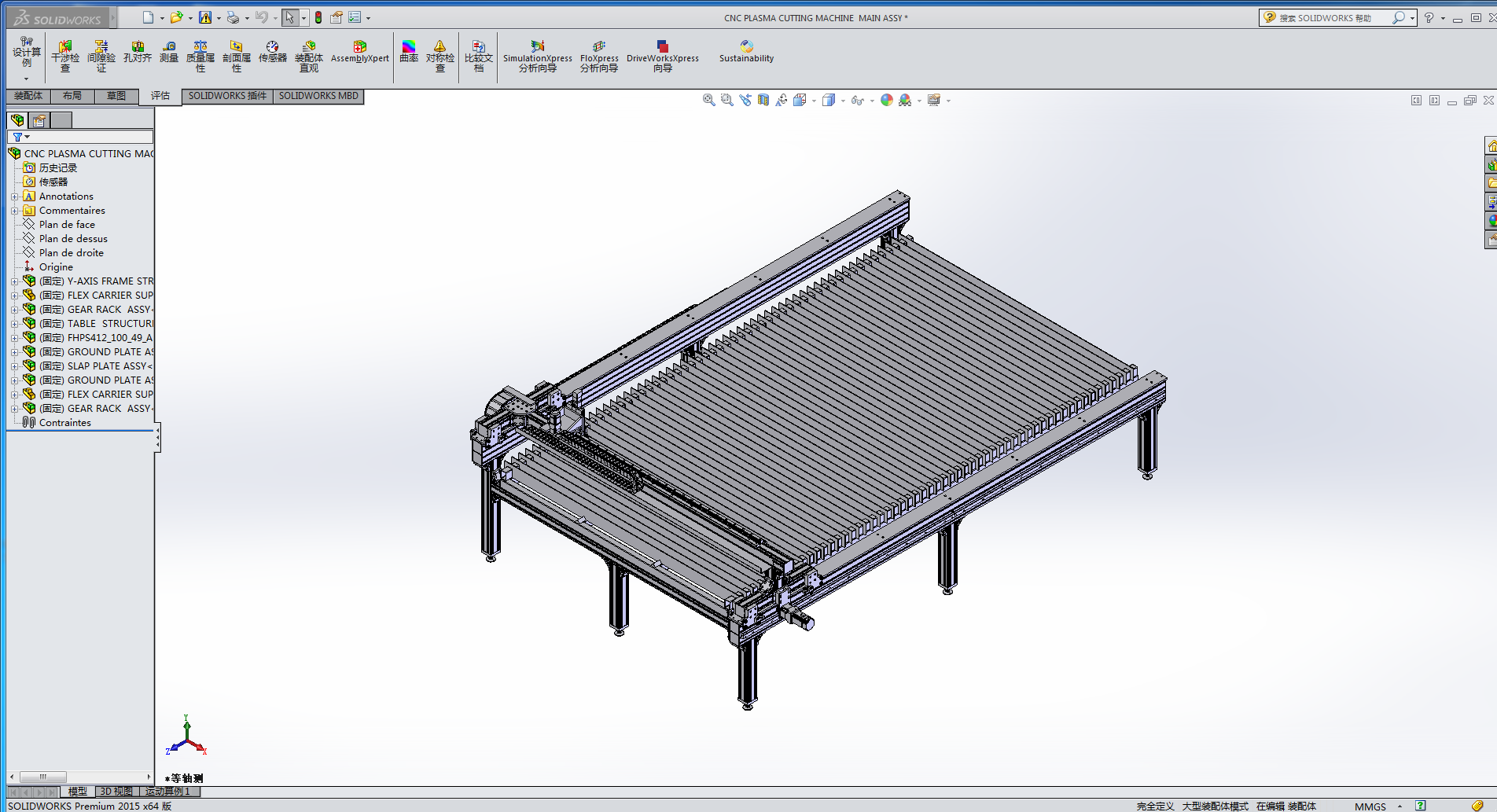Open the Sustainability tool
This screenshot has height=812, width=1497.
tap(746, 52)
